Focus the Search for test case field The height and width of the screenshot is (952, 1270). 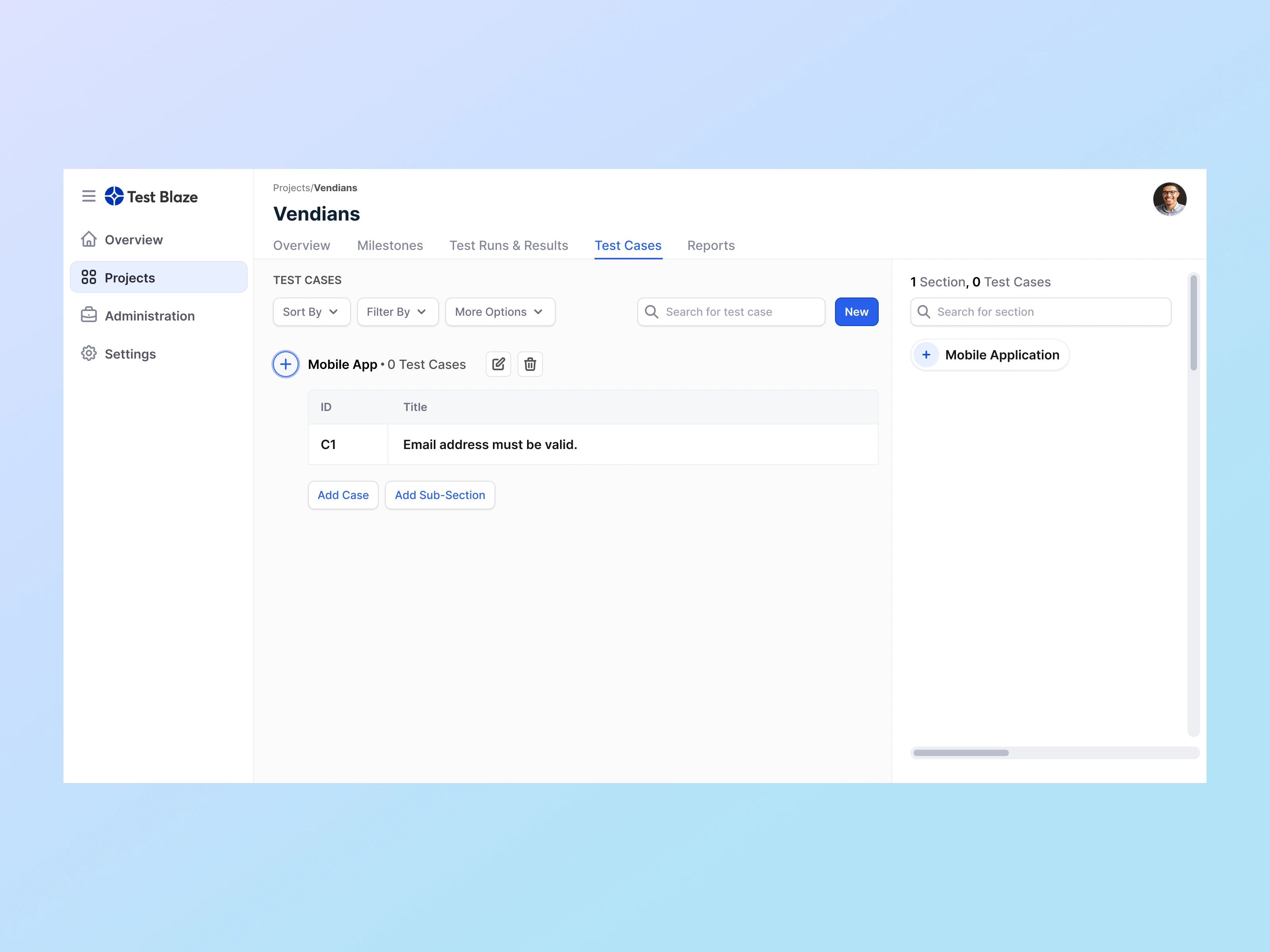point(731,312)
